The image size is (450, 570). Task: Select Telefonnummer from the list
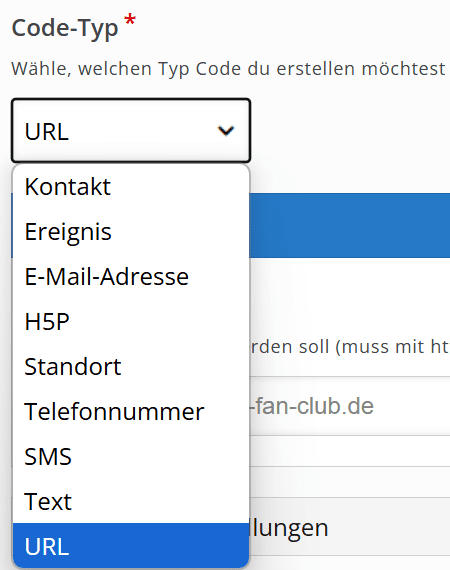[x=131, y=412]
